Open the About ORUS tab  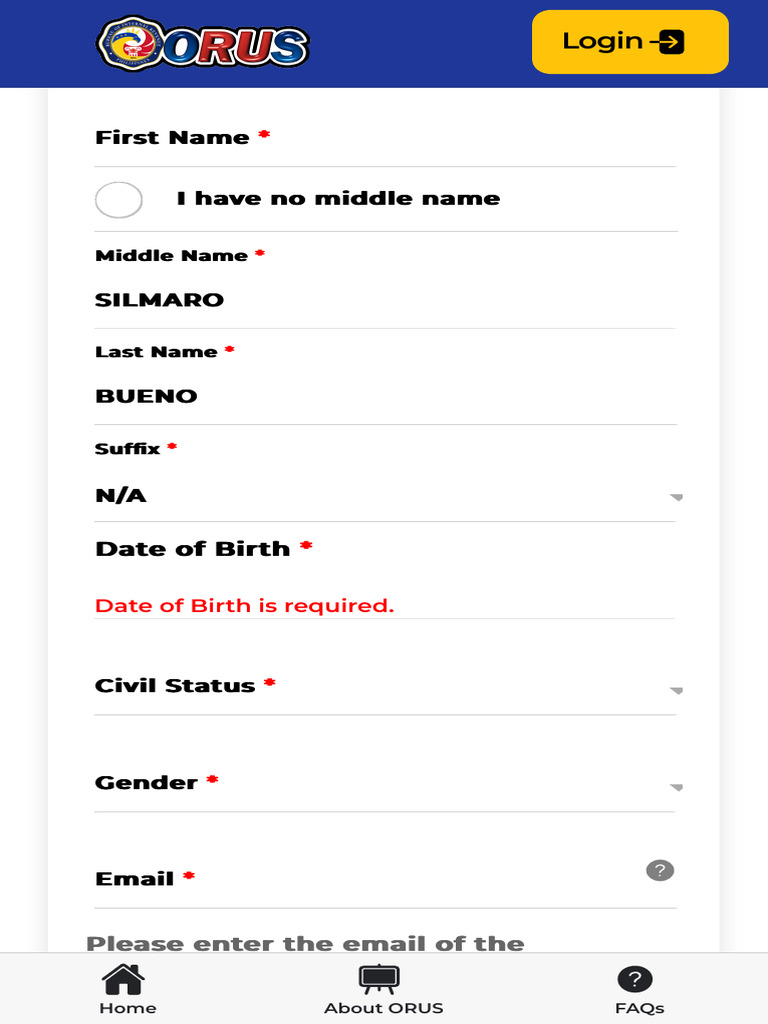click(x=383, y=989)
